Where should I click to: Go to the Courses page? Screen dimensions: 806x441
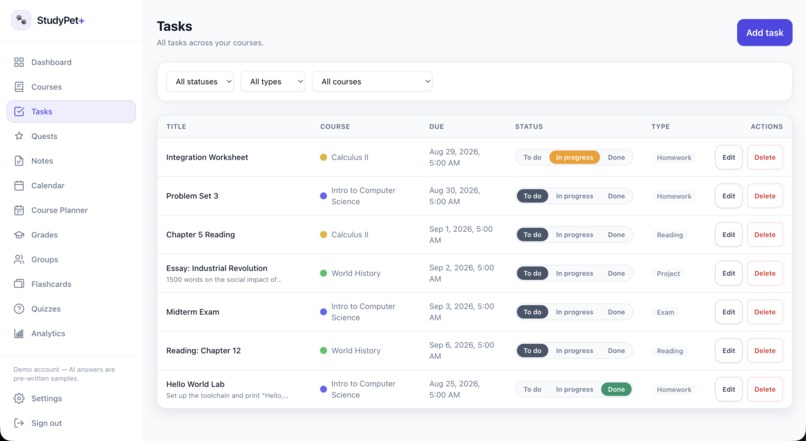tap(71, 87)
